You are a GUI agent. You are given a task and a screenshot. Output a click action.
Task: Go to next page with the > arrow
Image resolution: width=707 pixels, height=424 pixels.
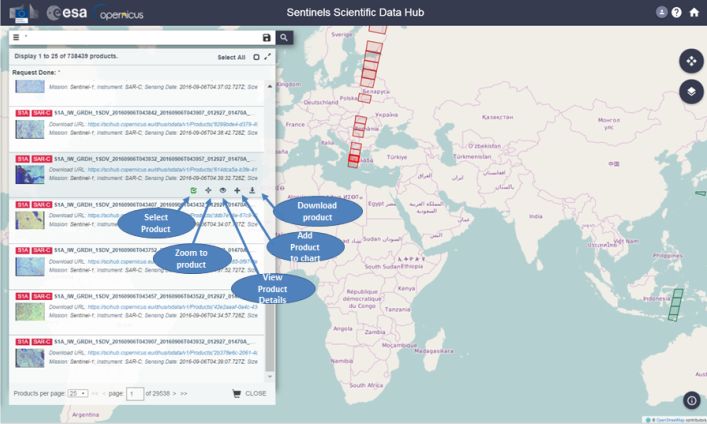[174, 394]
